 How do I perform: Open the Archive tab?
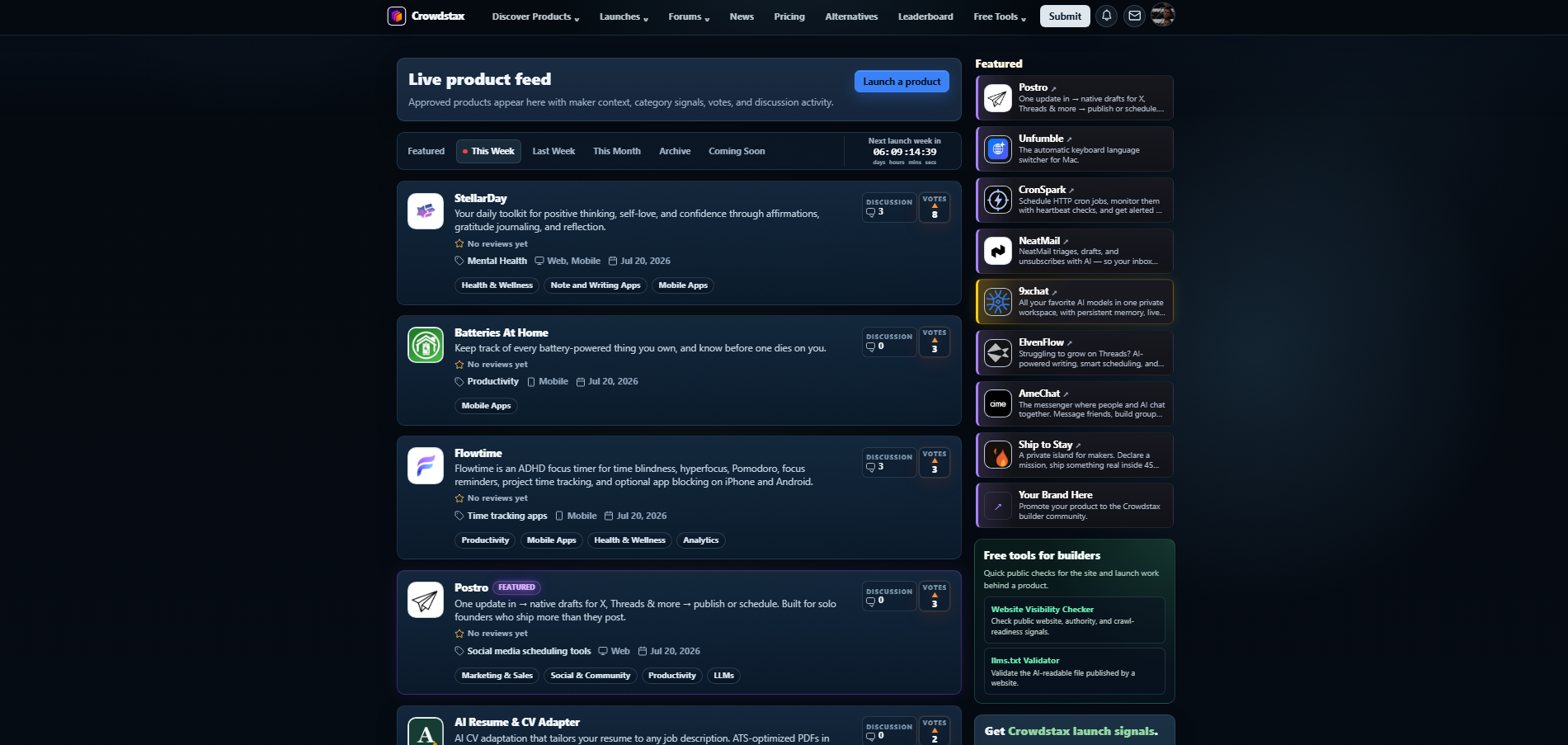675,151
